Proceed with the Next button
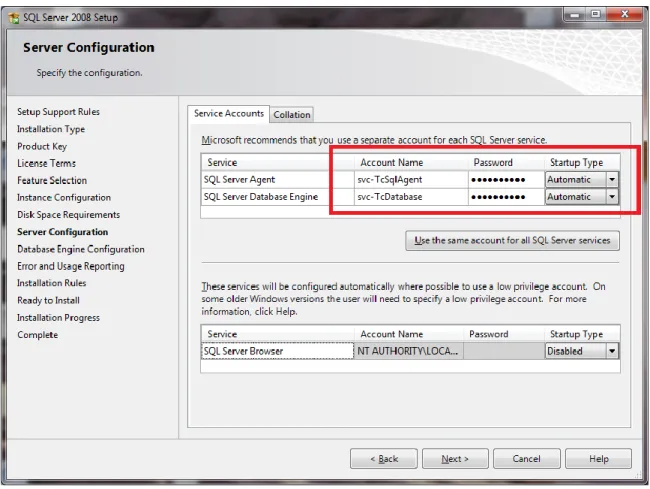The width and height of the screenshot is (650, 489). [x=455, y=459]
